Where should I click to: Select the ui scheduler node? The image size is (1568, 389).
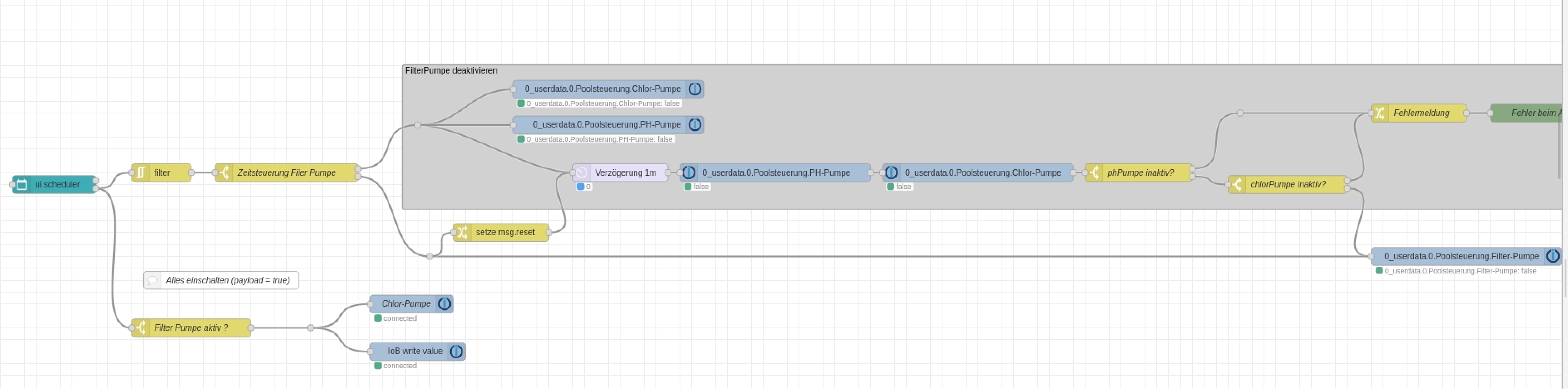54,184
